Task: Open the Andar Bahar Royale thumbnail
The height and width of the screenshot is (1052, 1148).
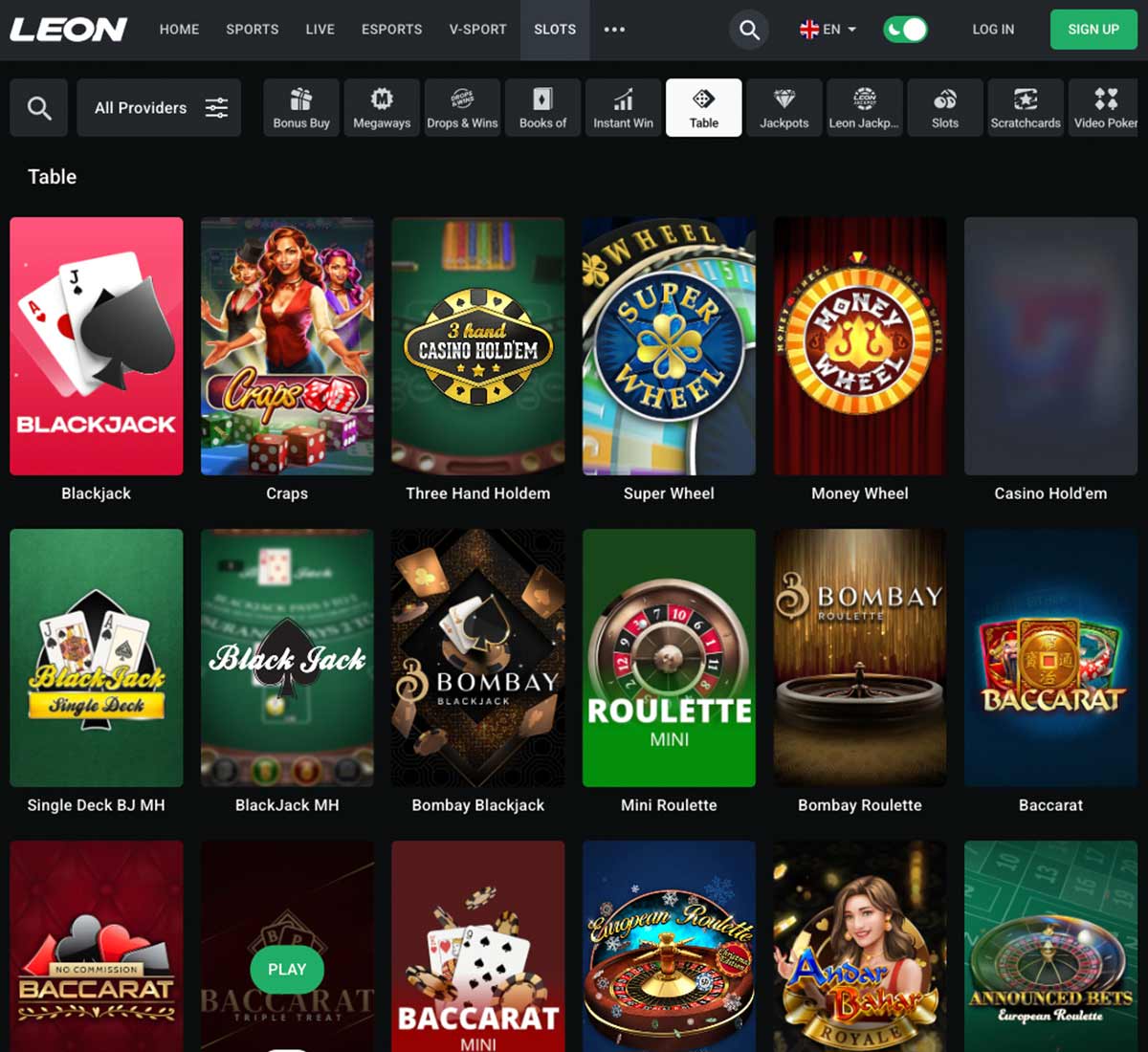Action: [x=859, y=947]
